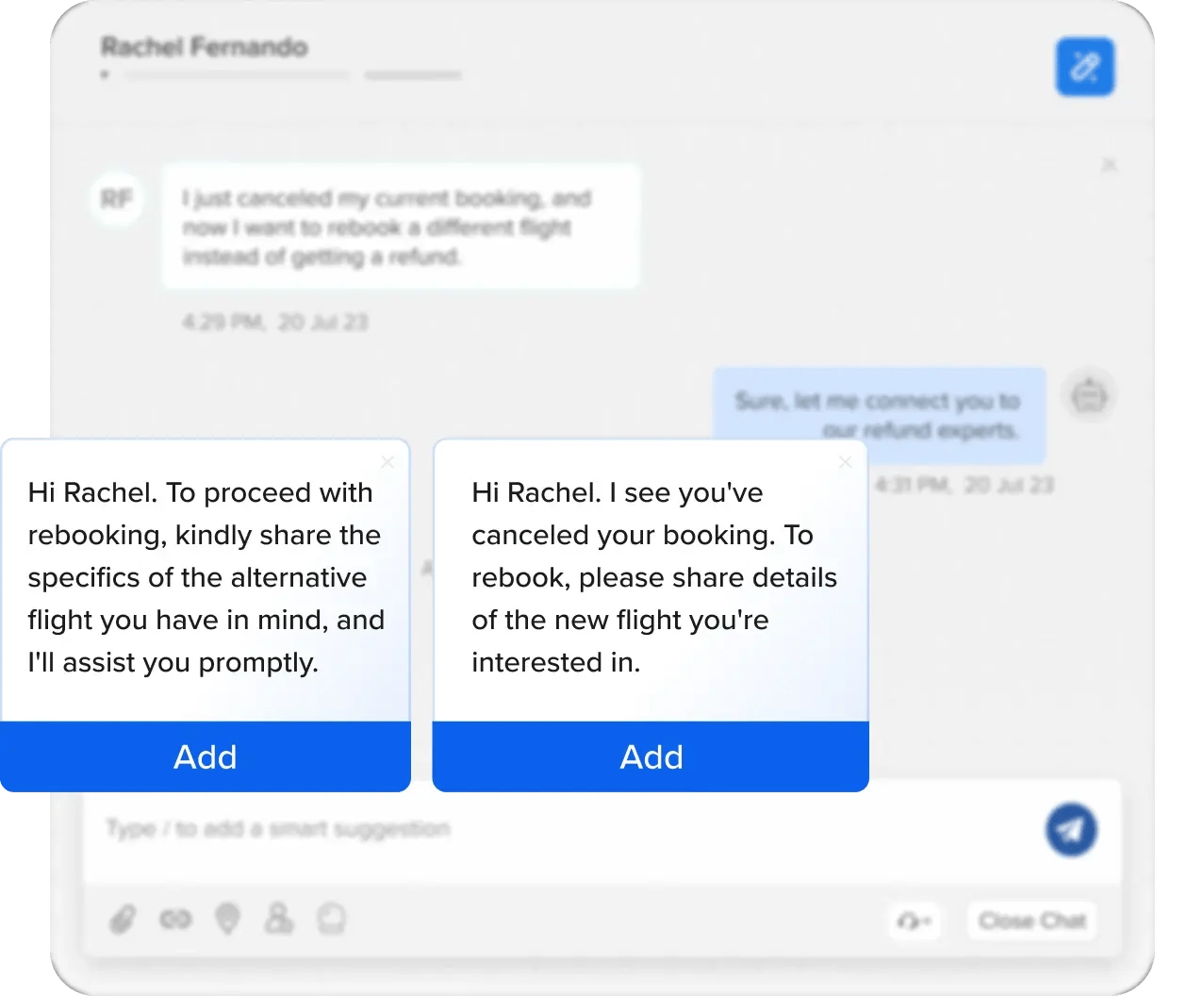
Task: Open the headset agent dropdown
Action: (915, 921)
